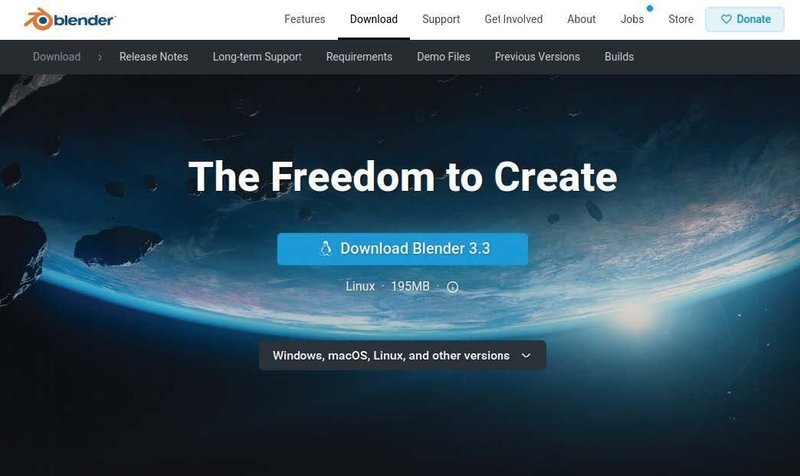Open the Features menu
The image size is (800, 476).
pyautogui.click(x=305, y=19)
